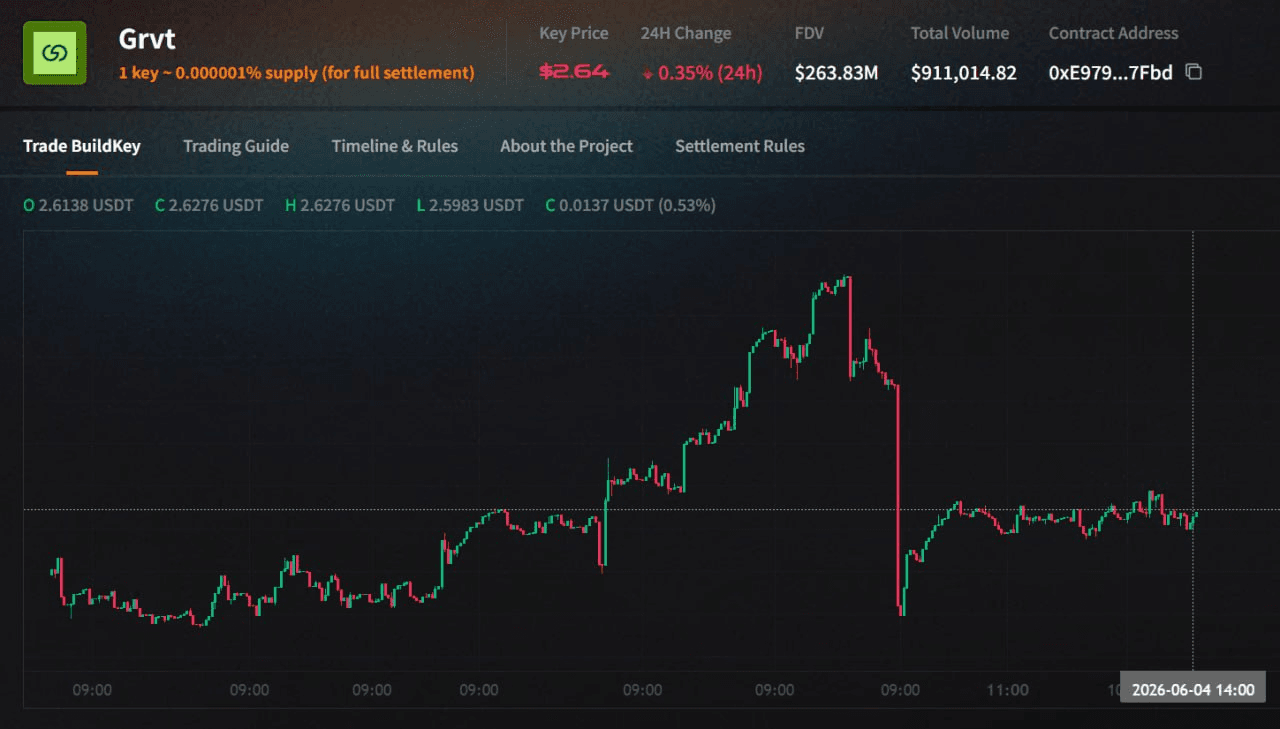Click the FDV label
This screenshot has width=1280, height=729.
tap(809, 33)
